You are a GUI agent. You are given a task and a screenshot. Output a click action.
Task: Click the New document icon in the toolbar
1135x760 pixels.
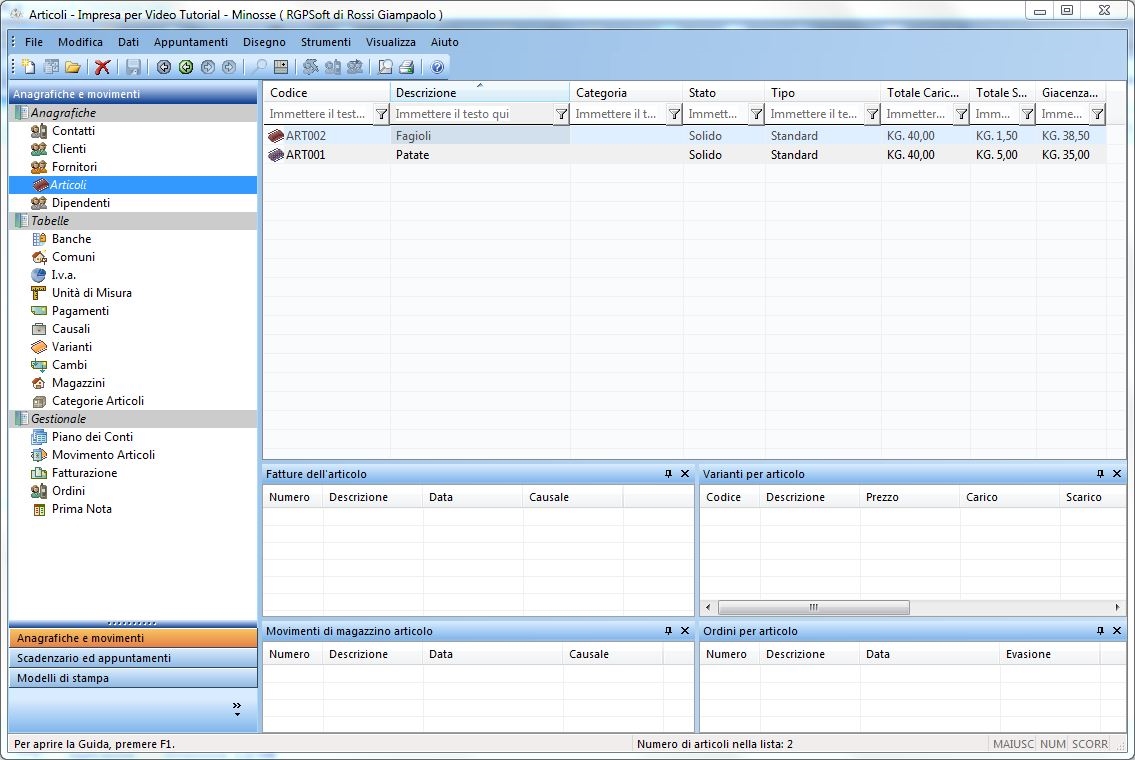pos(28,67)
